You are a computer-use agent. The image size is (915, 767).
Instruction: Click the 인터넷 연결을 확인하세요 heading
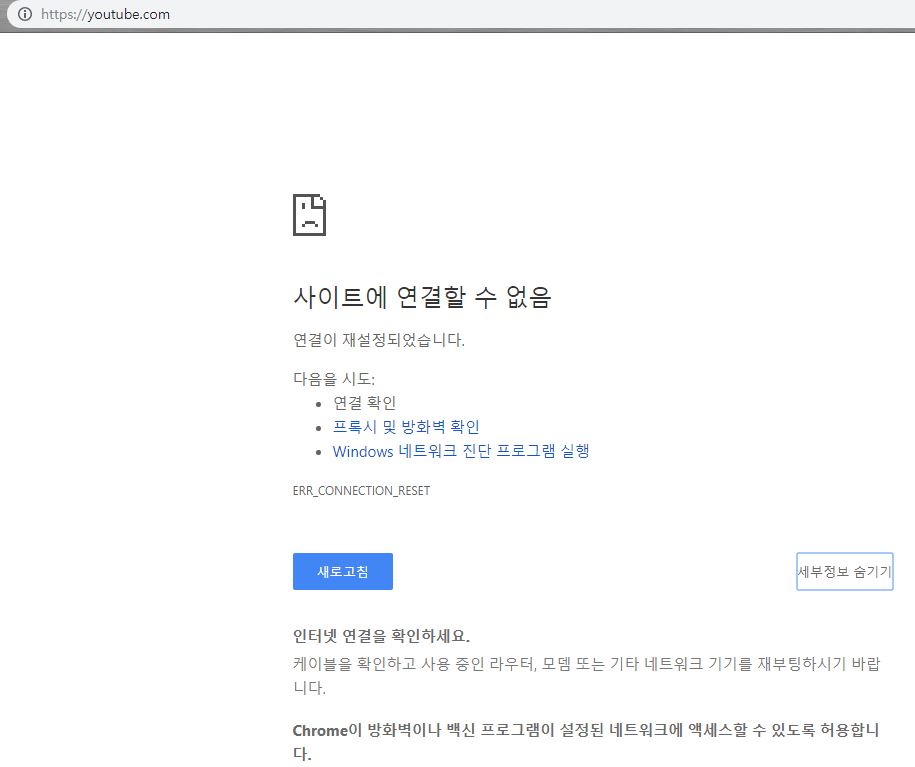pos(381,636)
